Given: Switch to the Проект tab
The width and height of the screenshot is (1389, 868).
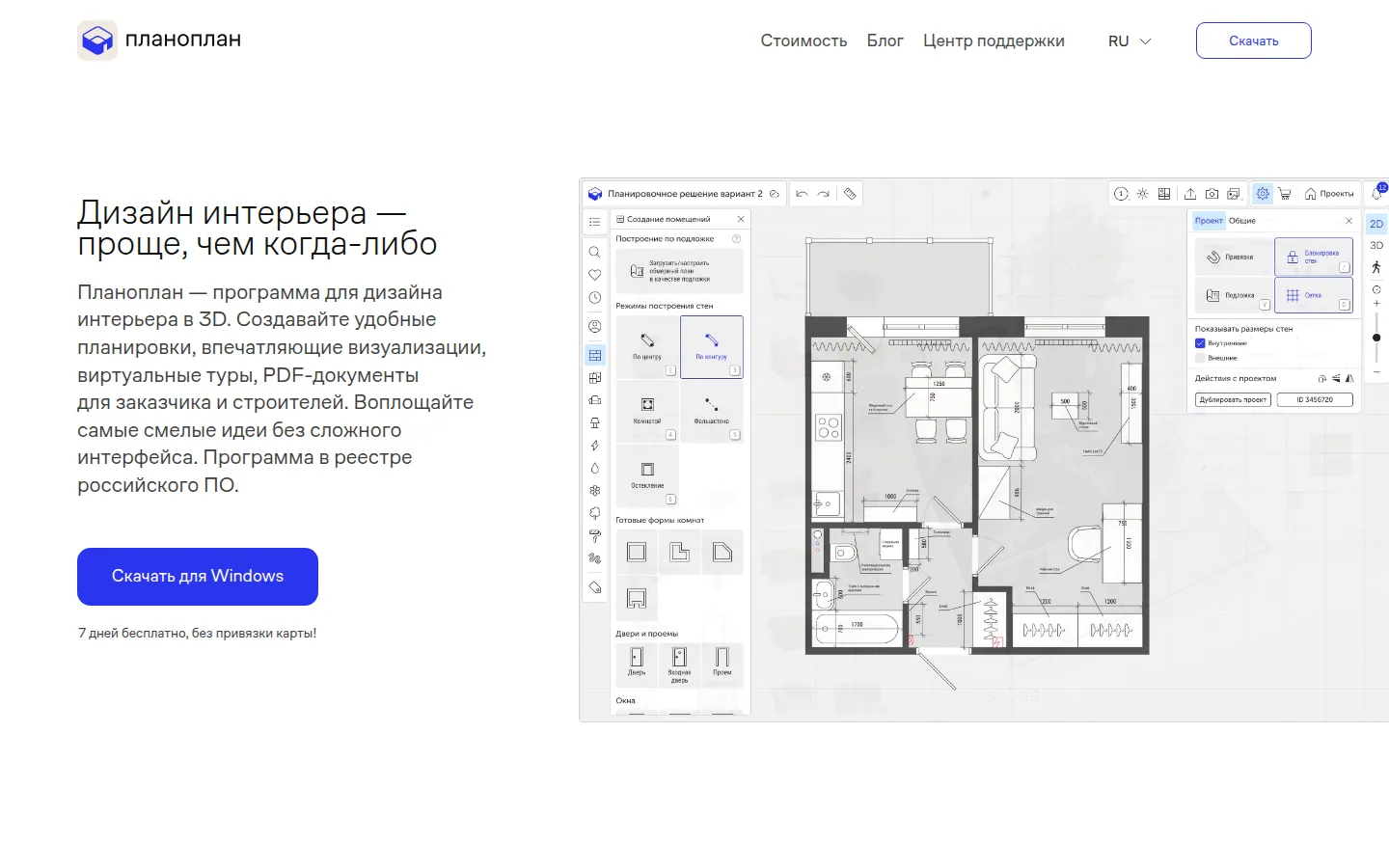Looking at the screenshot, I should tap(1209, 221).
